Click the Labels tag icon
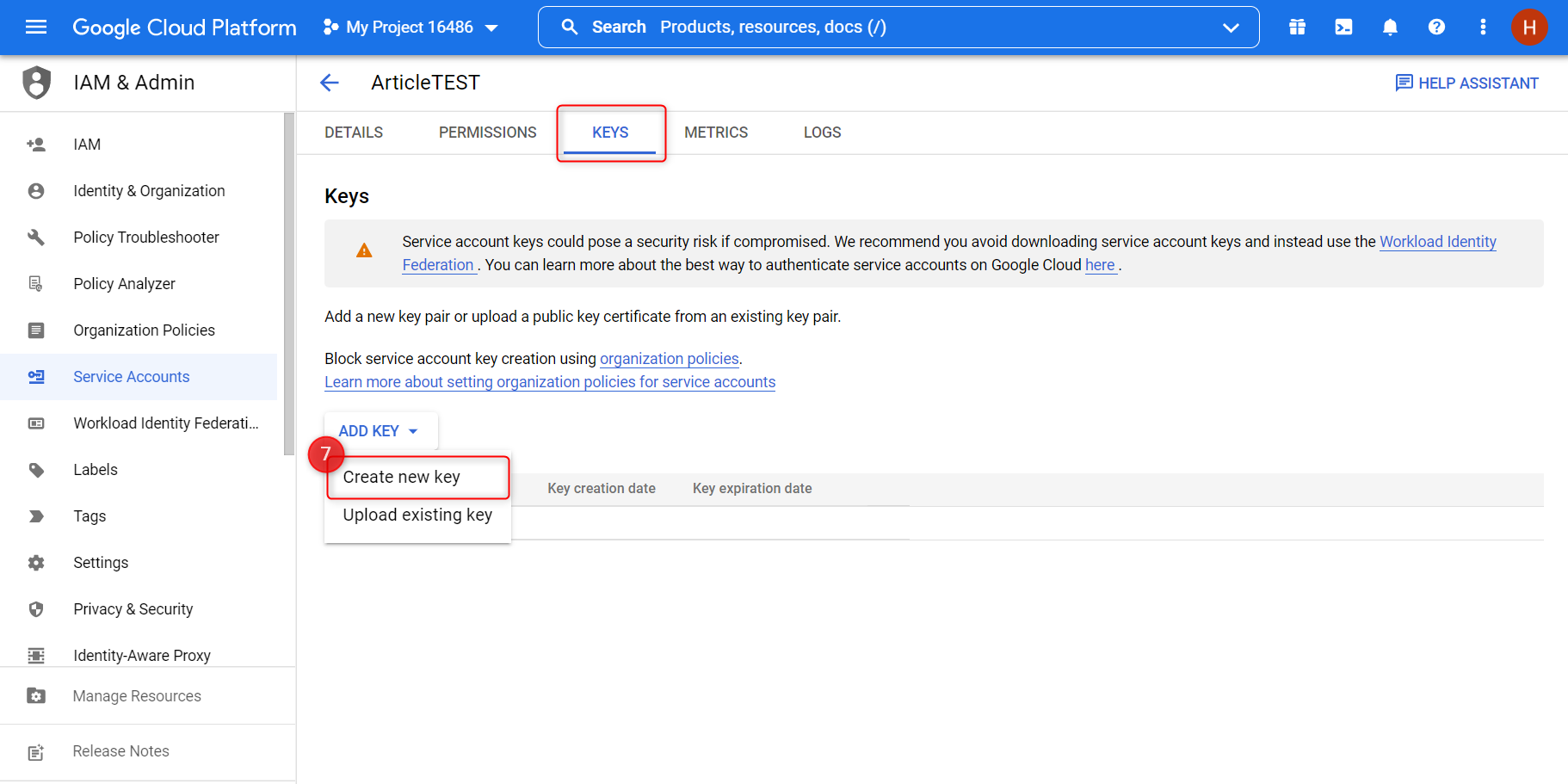 tap(36, 470)
